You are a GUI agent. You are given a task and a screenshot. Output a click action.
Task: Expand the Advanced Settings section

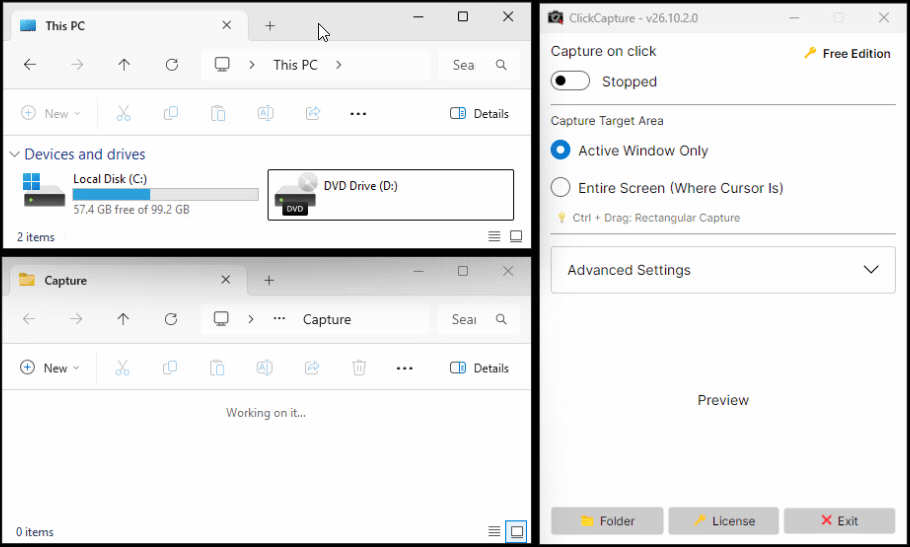pos(723,270)
